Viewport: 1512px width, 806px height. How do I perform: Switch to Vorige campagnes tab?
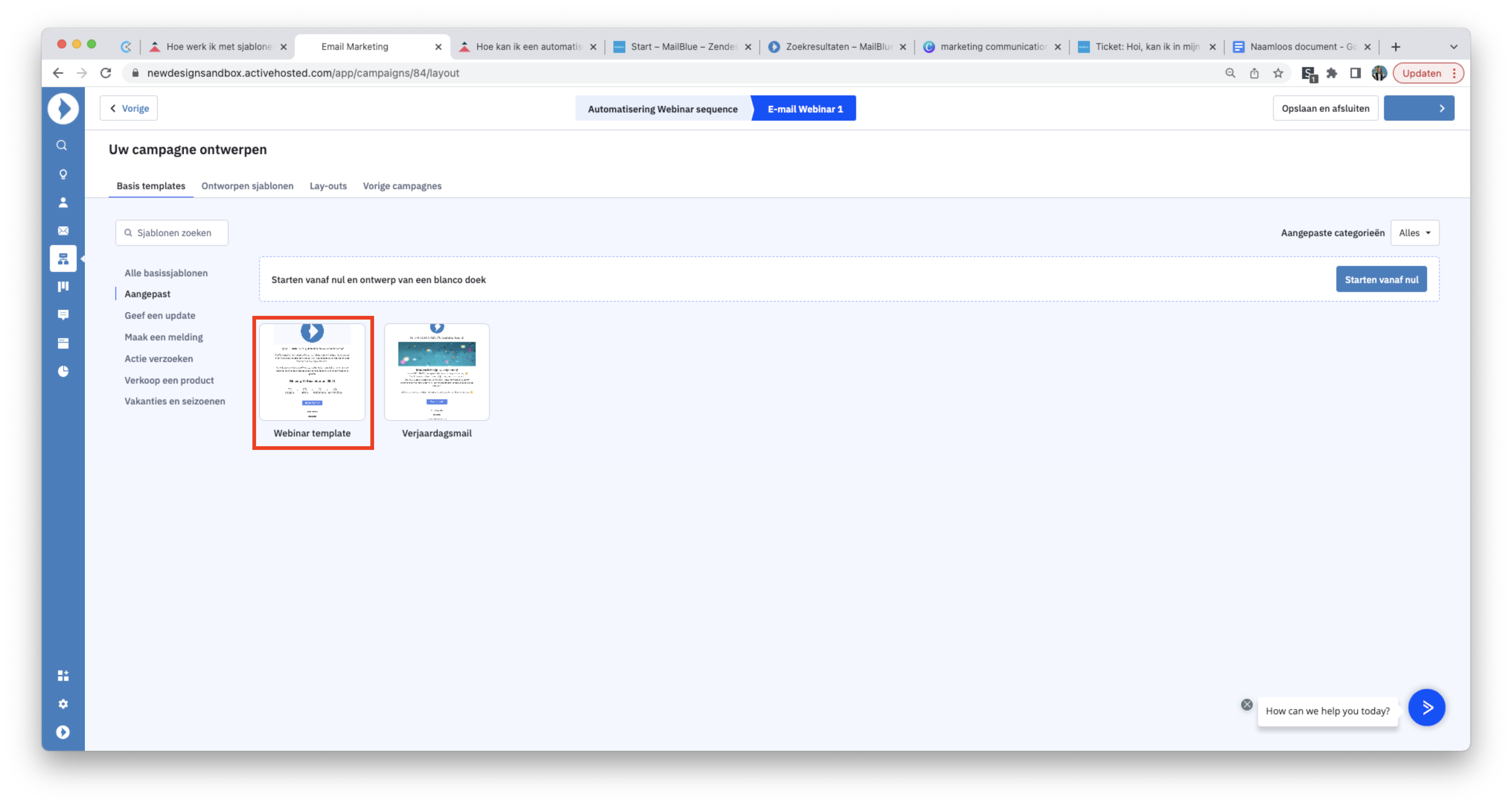tap(402, 185)
